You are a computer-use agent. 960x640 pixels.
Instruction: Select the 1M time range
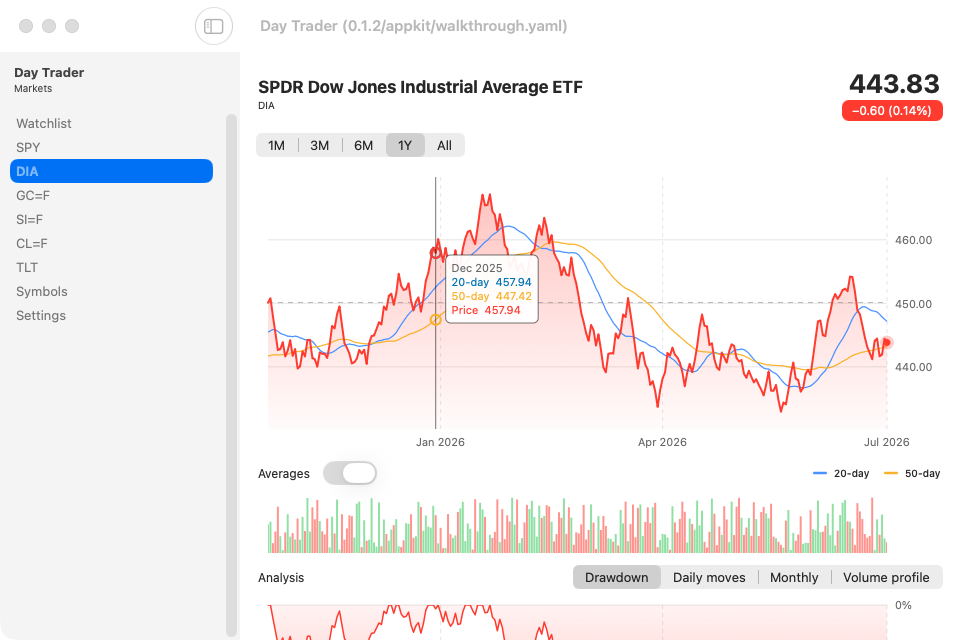click(x=276, y=146)
